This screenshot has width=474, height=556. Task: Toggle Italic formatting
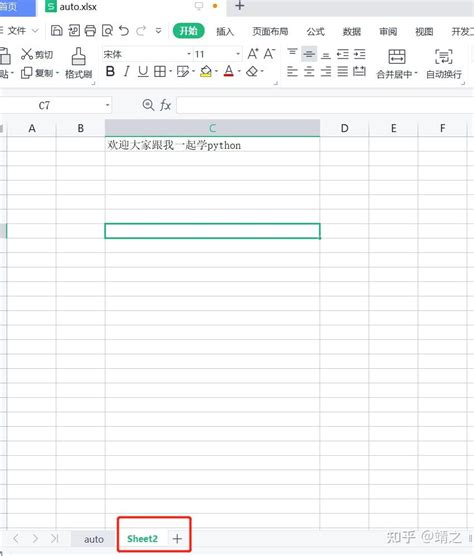click(127, 72)
